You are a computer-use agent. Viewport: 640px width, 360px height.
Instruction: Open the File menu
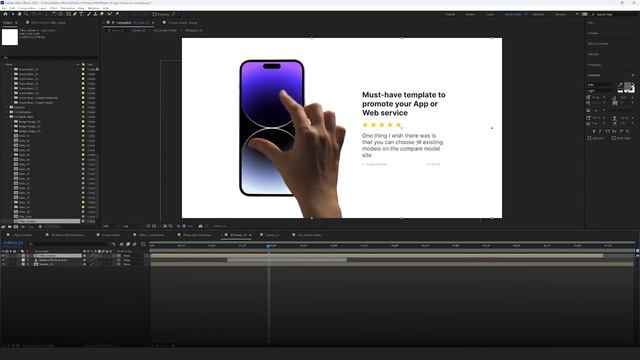[4, 8]
